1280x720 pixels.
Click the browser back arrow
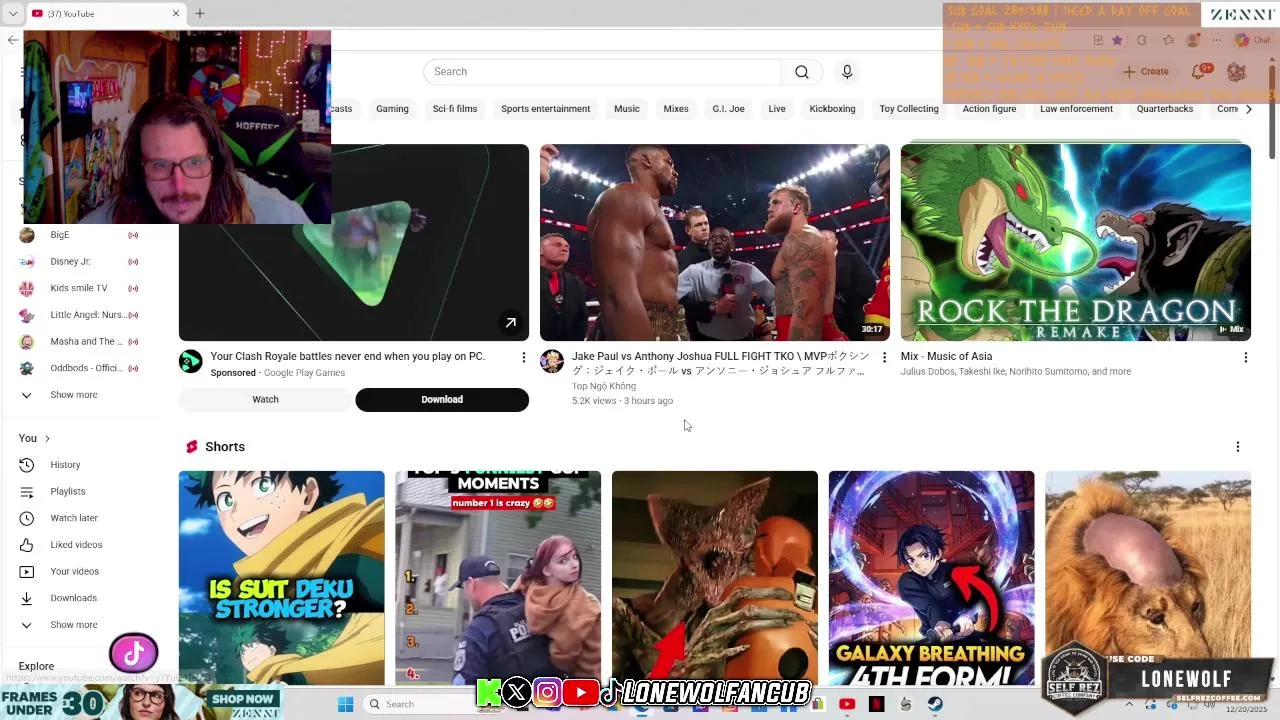pyautogui.click(x=12, y=40)
